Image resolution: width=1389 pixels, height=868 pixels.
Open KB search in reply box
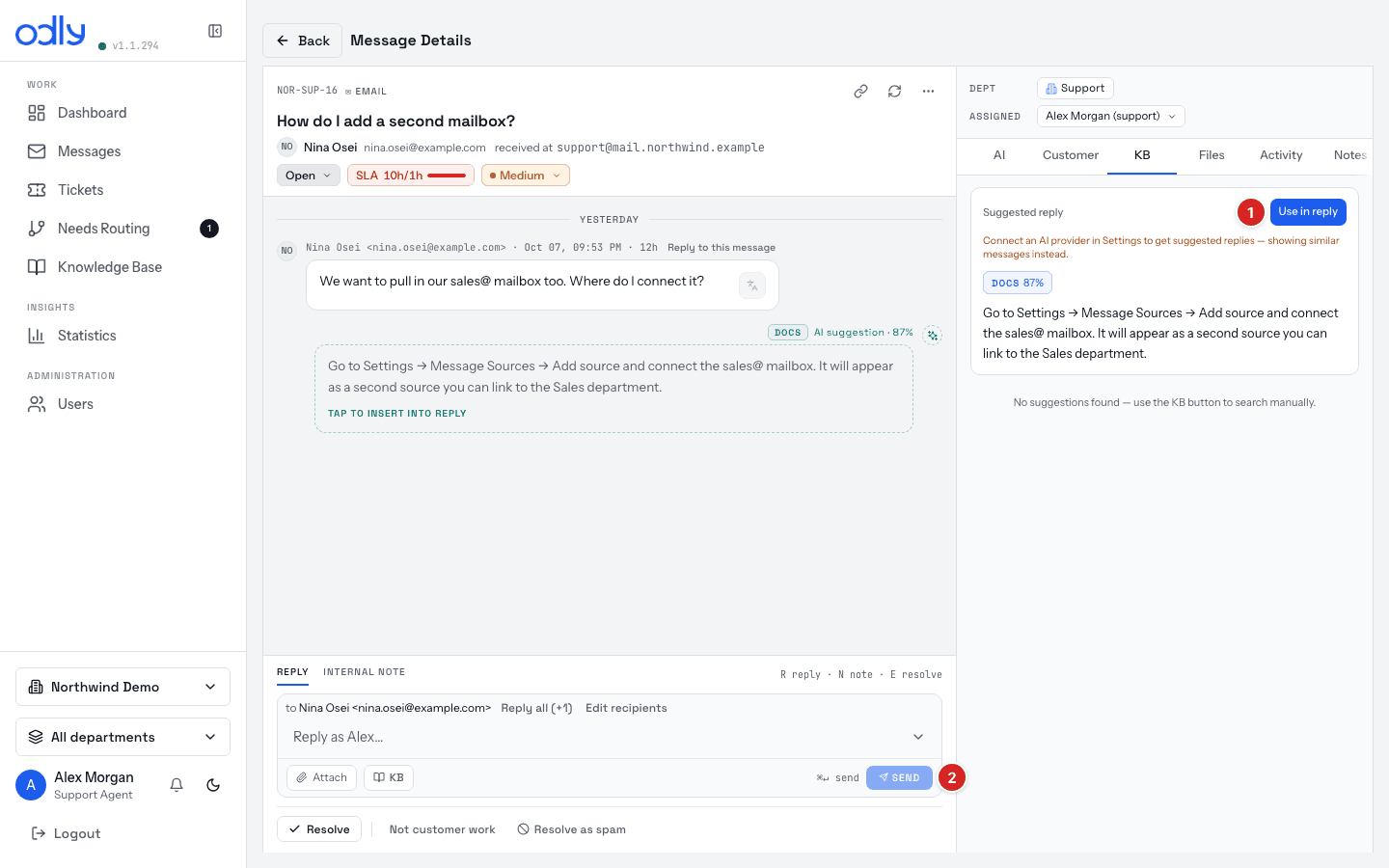pyautogui.click(x=389, y=777)
